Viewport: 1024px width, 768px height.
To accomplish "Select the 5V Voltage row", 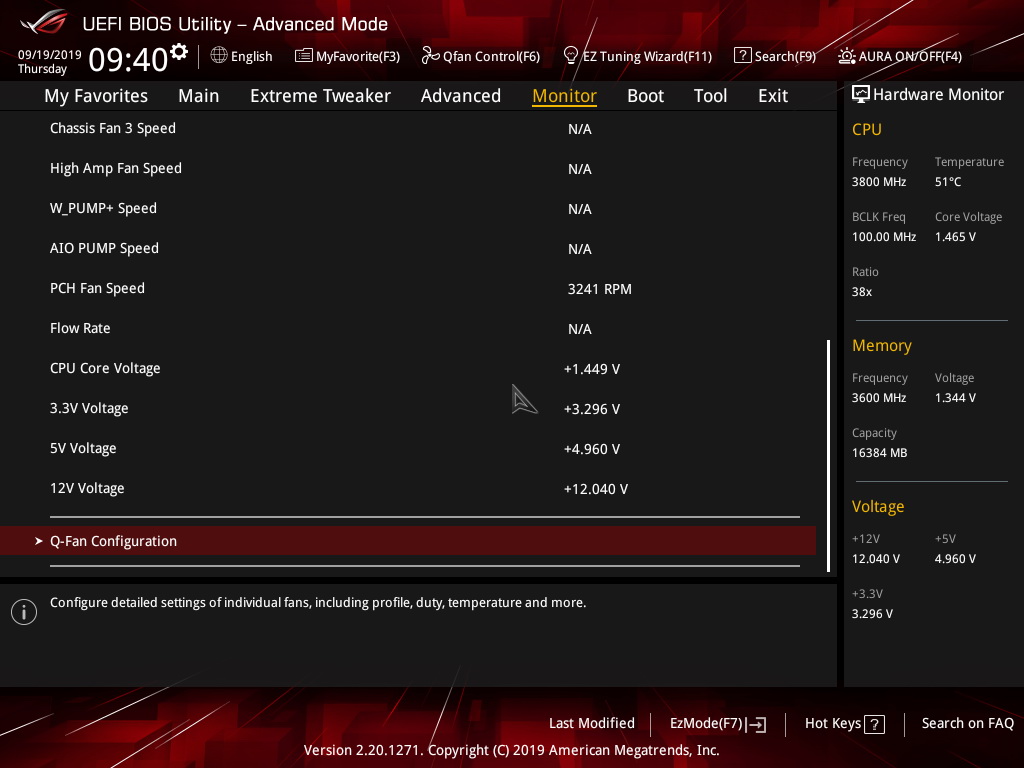I will [x=408, y=449].
